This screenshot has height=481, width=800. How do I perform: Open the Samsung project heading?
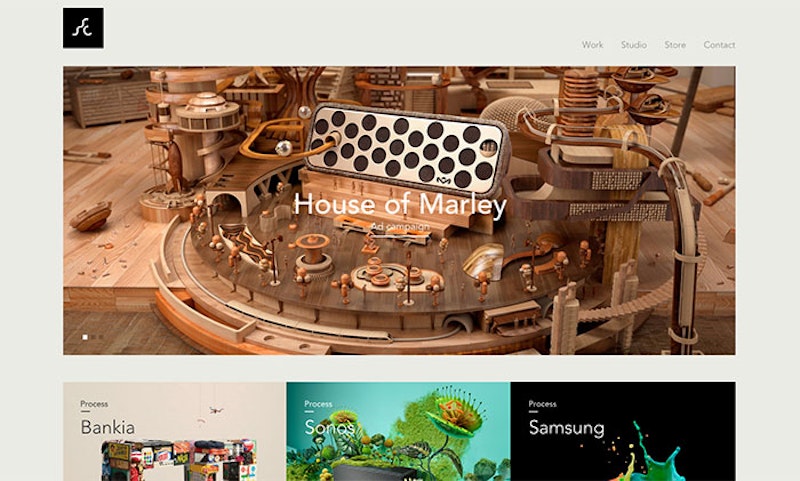[x=566, y=427]
